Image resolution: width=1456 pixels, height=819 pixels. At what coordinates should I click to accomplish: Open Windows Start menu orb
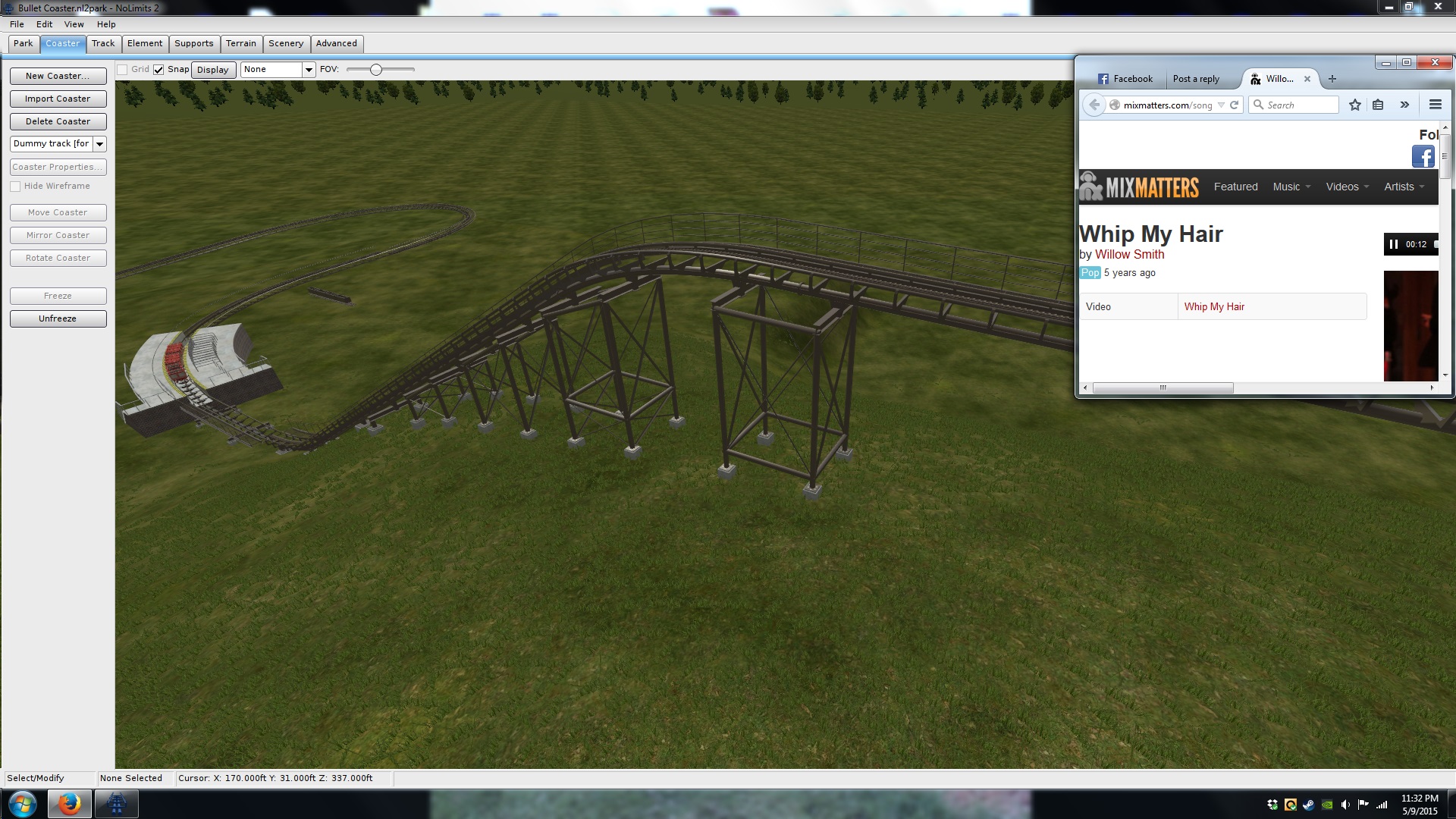(x=22, y=803)
